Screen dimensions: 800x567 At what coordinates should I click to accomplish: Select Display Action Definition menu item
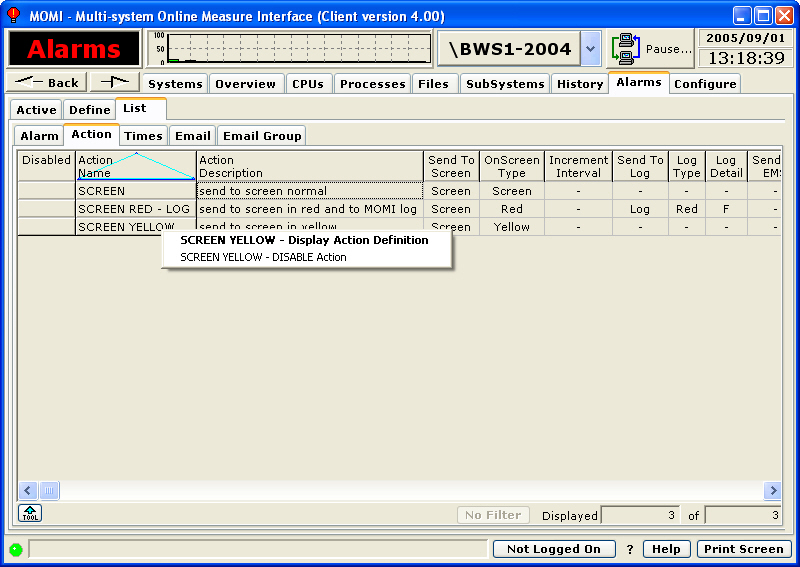304,240
